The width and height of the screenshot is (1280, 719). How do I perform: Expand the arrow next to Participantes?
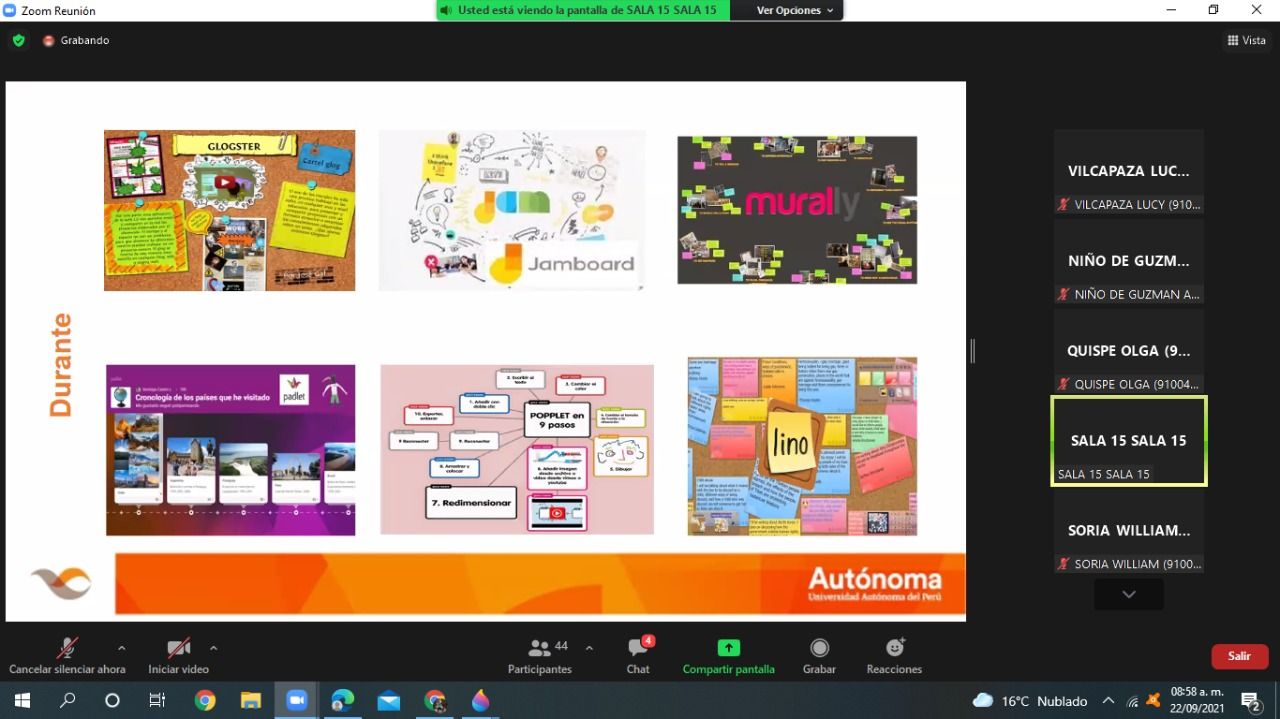click(x=589, y=648)
